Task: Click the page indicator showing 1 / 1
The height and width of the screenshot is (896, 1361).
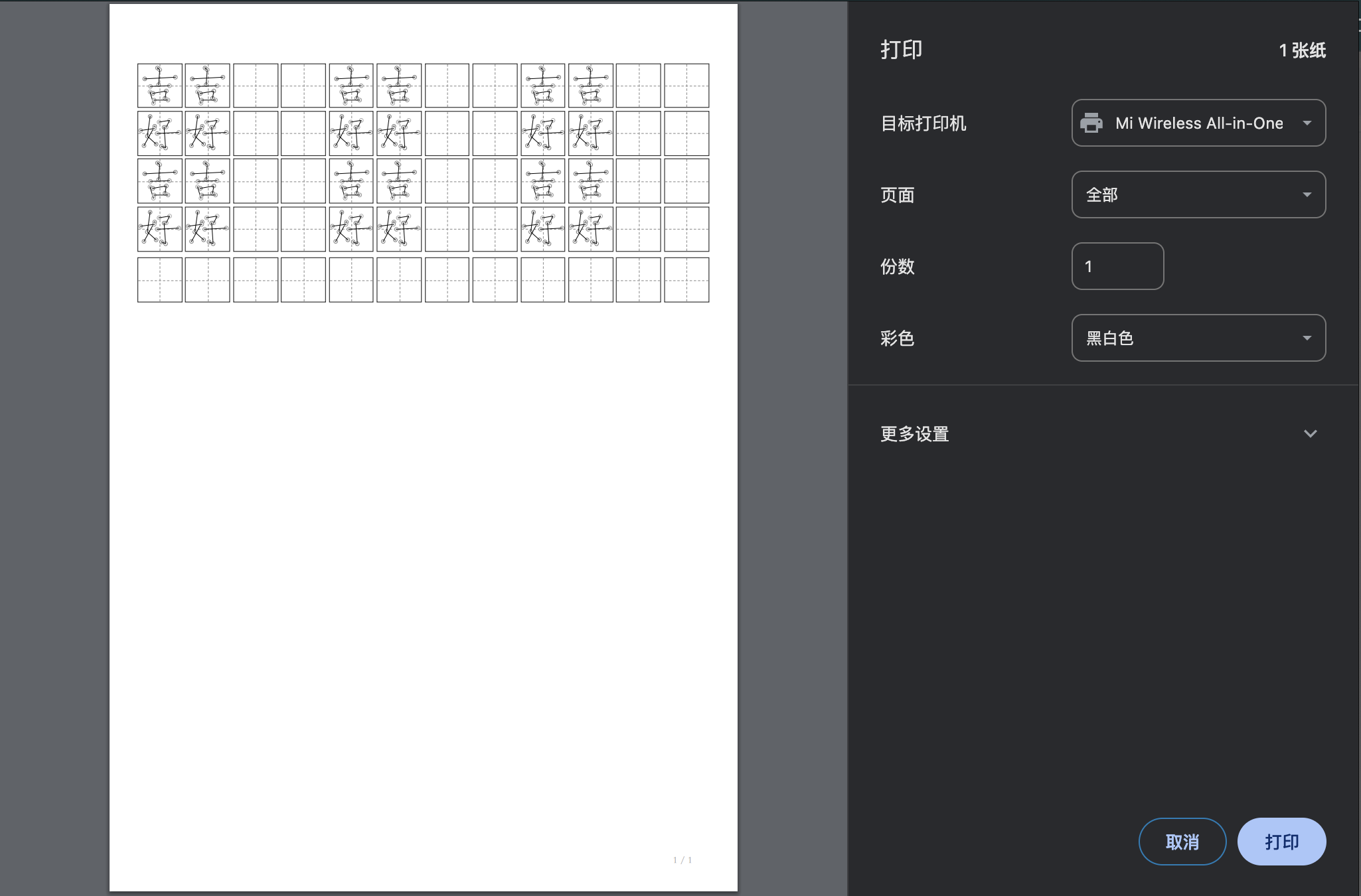Action: pyautogui.click(x=682, y=859)
